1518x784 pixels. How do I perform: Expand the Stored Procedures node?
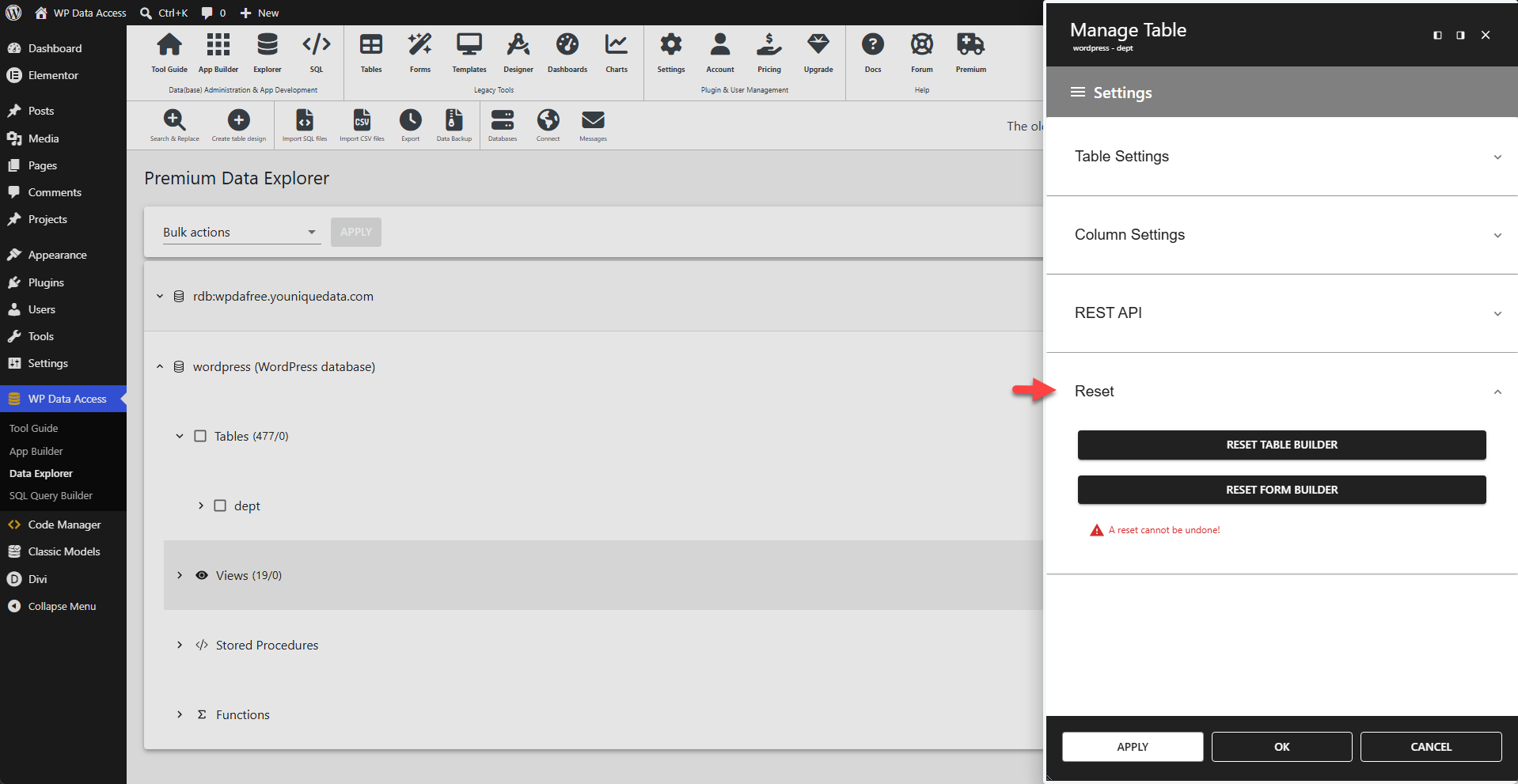coord(180,645)
